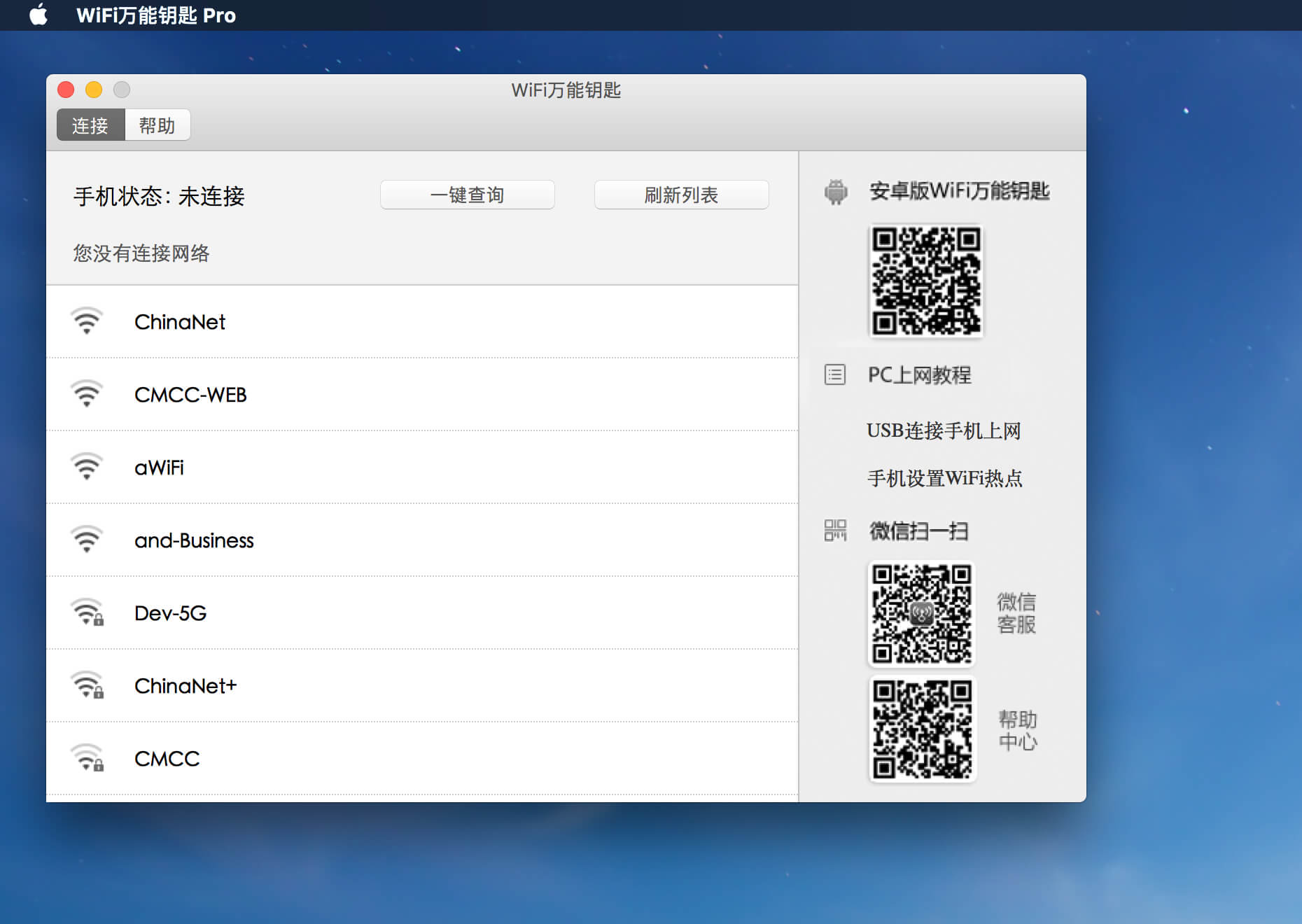This screenshot has width=1302, height=924.
Task: Click the 您没有连接网络 message
Action: point(141,253)
